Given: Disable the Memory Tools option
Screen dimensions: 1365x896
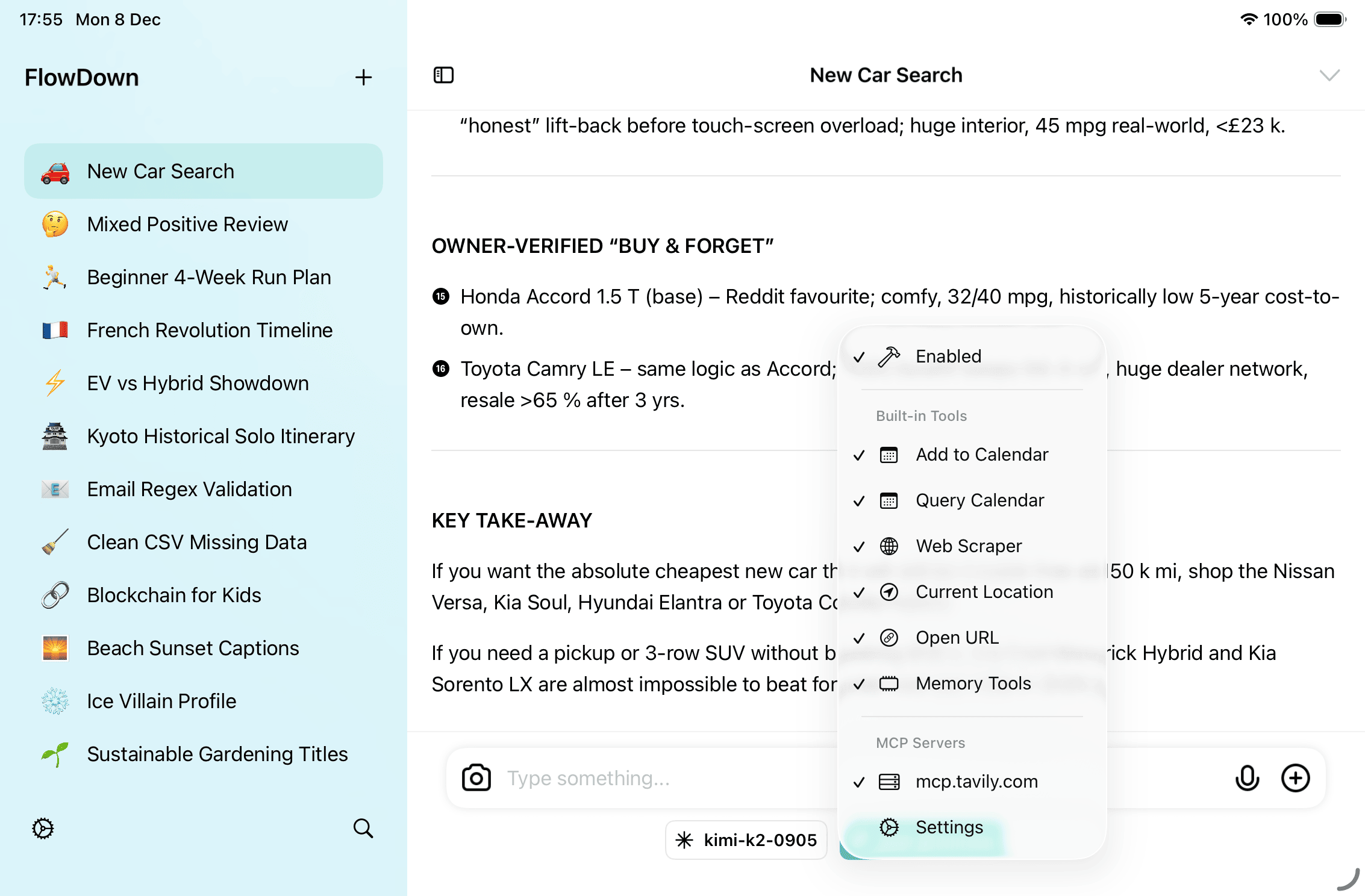Looking at the screenshot, I should [x=973, y=683].
